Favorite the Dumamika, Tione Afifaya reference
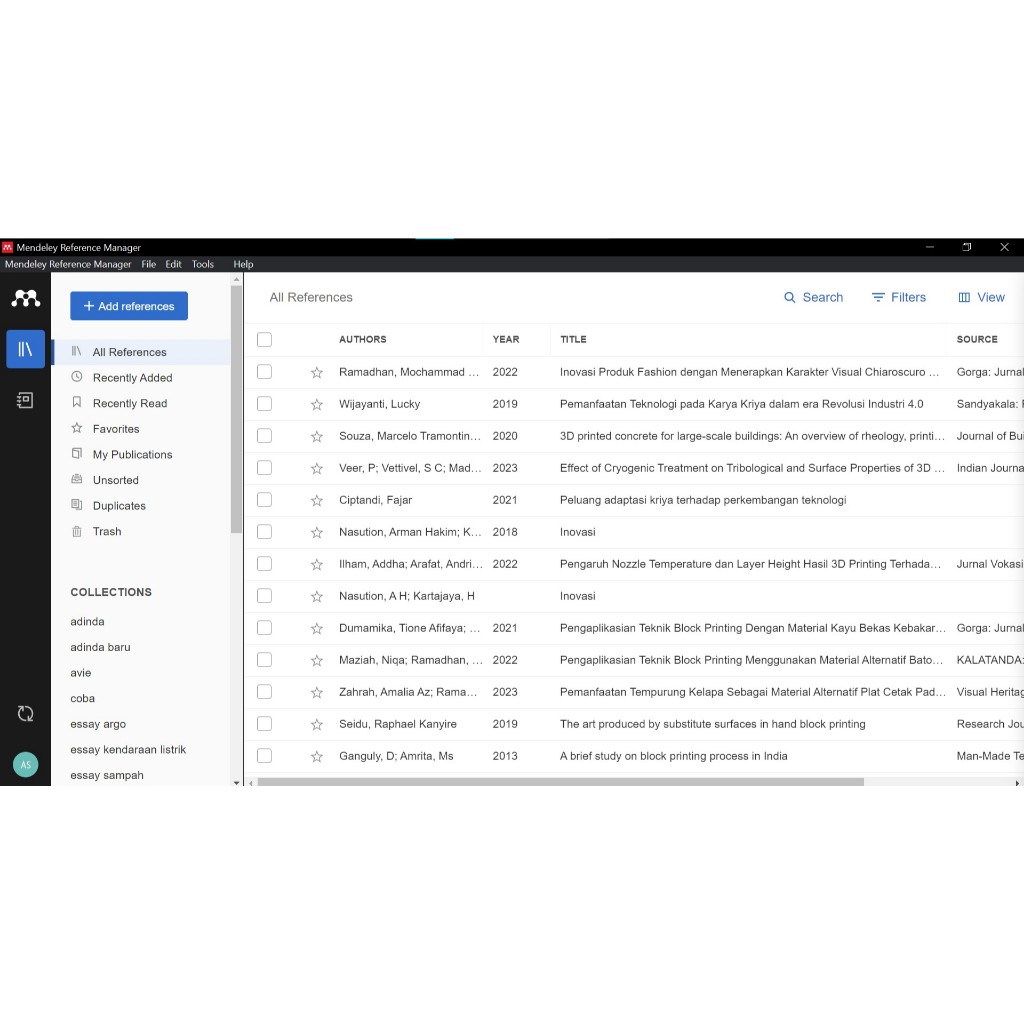The height and width of the screenshot is (1024, 1024). click(x=317, y=628)
